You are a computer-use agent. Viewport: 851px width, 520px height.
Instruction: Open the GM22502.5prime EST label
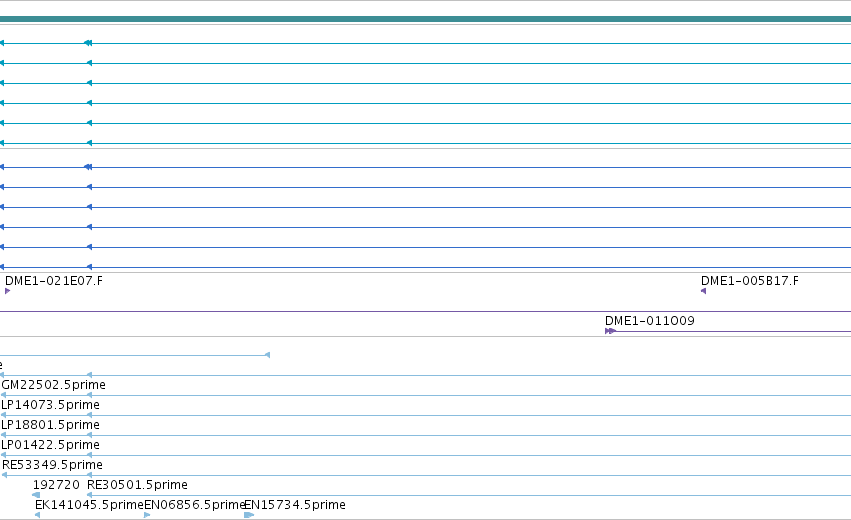pyautogui.click(x=54, y=385)
